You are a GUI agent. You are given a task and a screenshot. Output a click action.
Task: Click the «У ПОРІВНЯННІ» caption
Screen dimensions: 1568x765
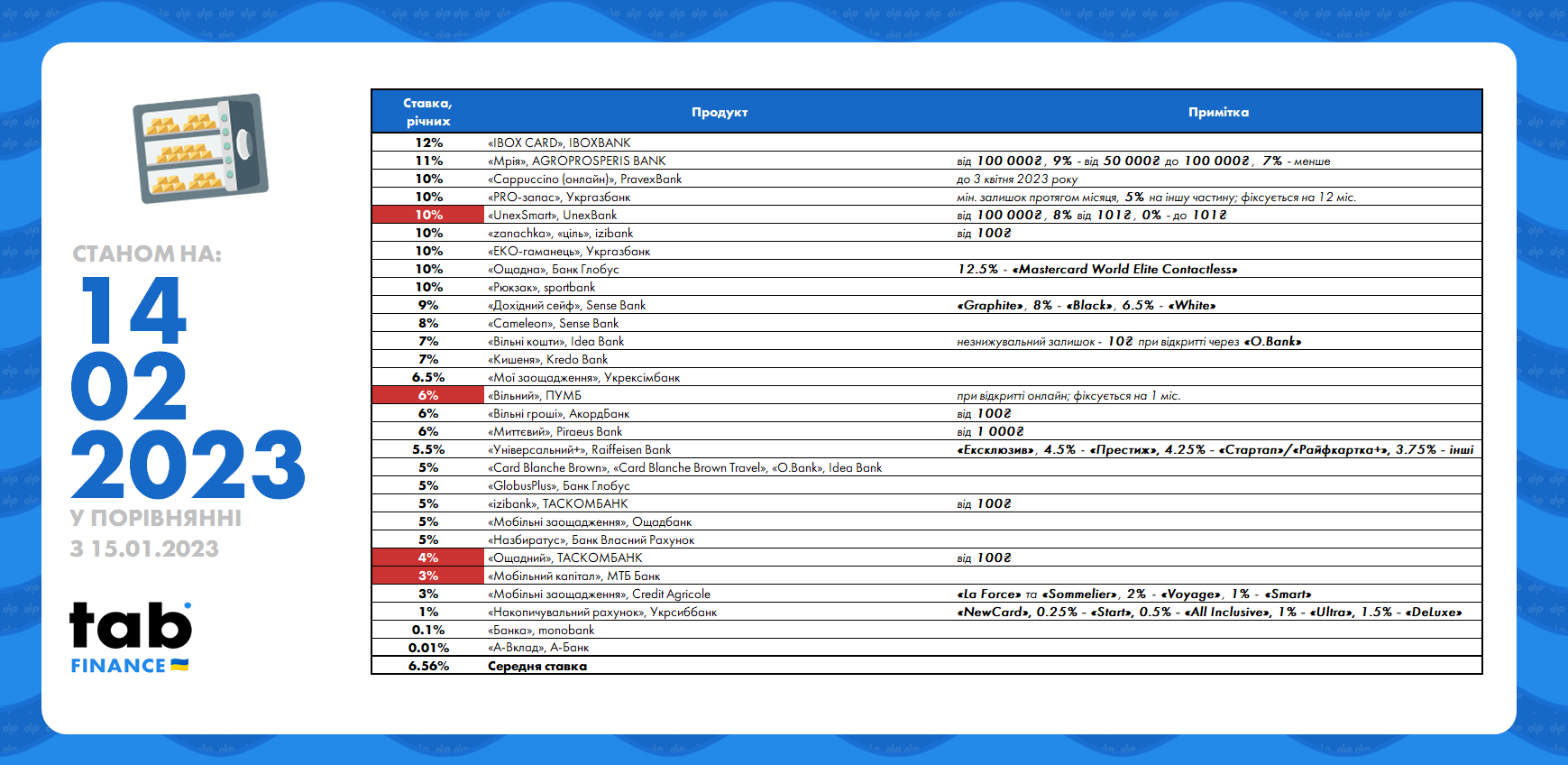[156, 518]
